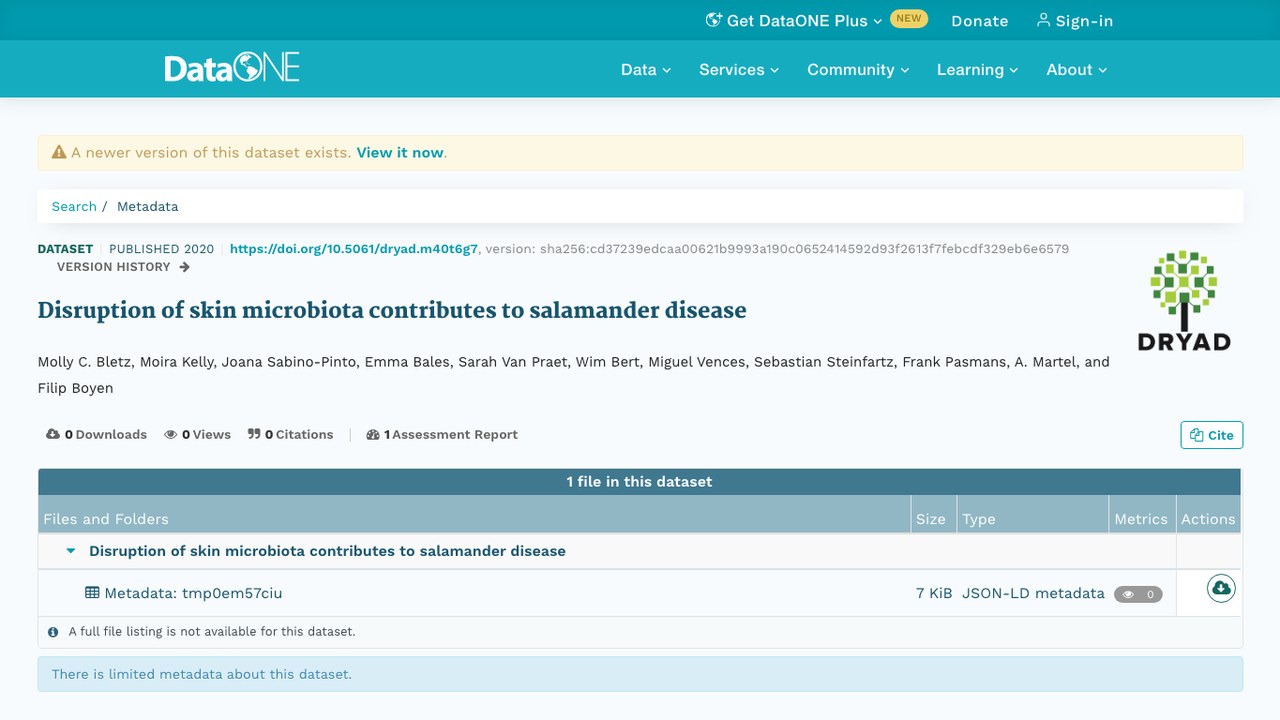Click the JSON-LD metadata type cell

click(1033, 593)
